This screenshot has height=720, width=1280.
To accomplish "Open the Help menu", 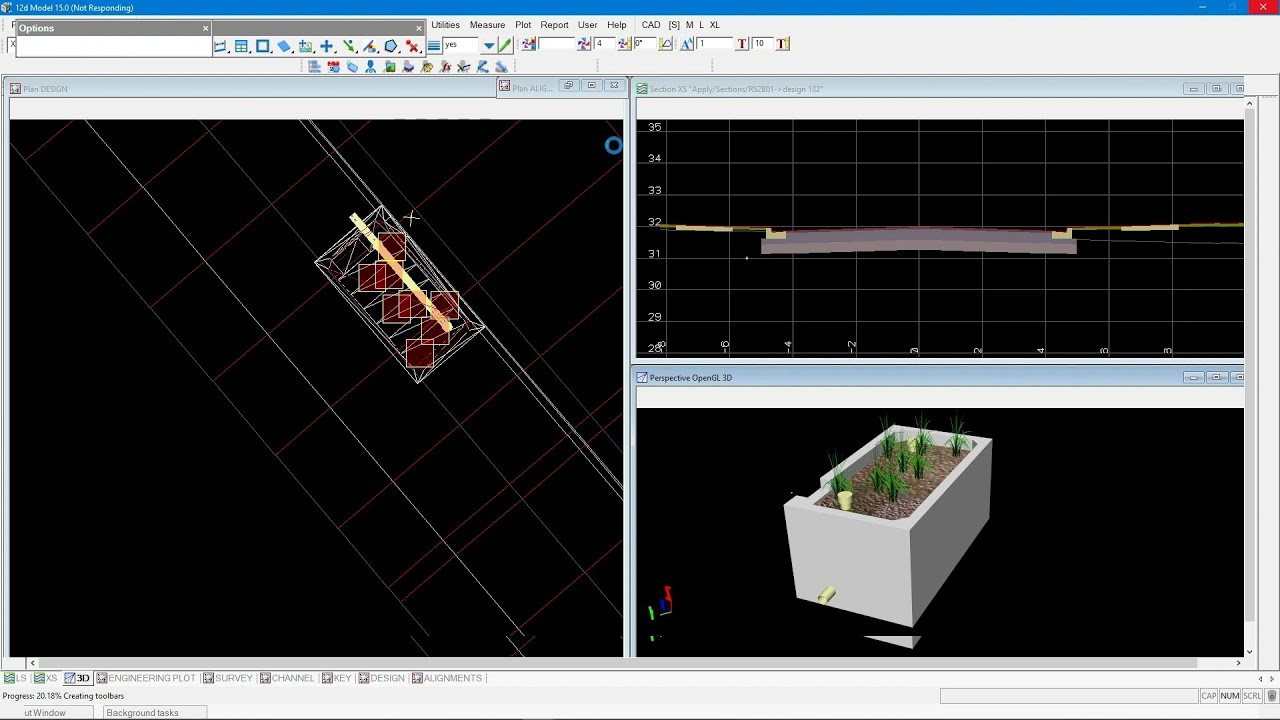I will [616, 25].
